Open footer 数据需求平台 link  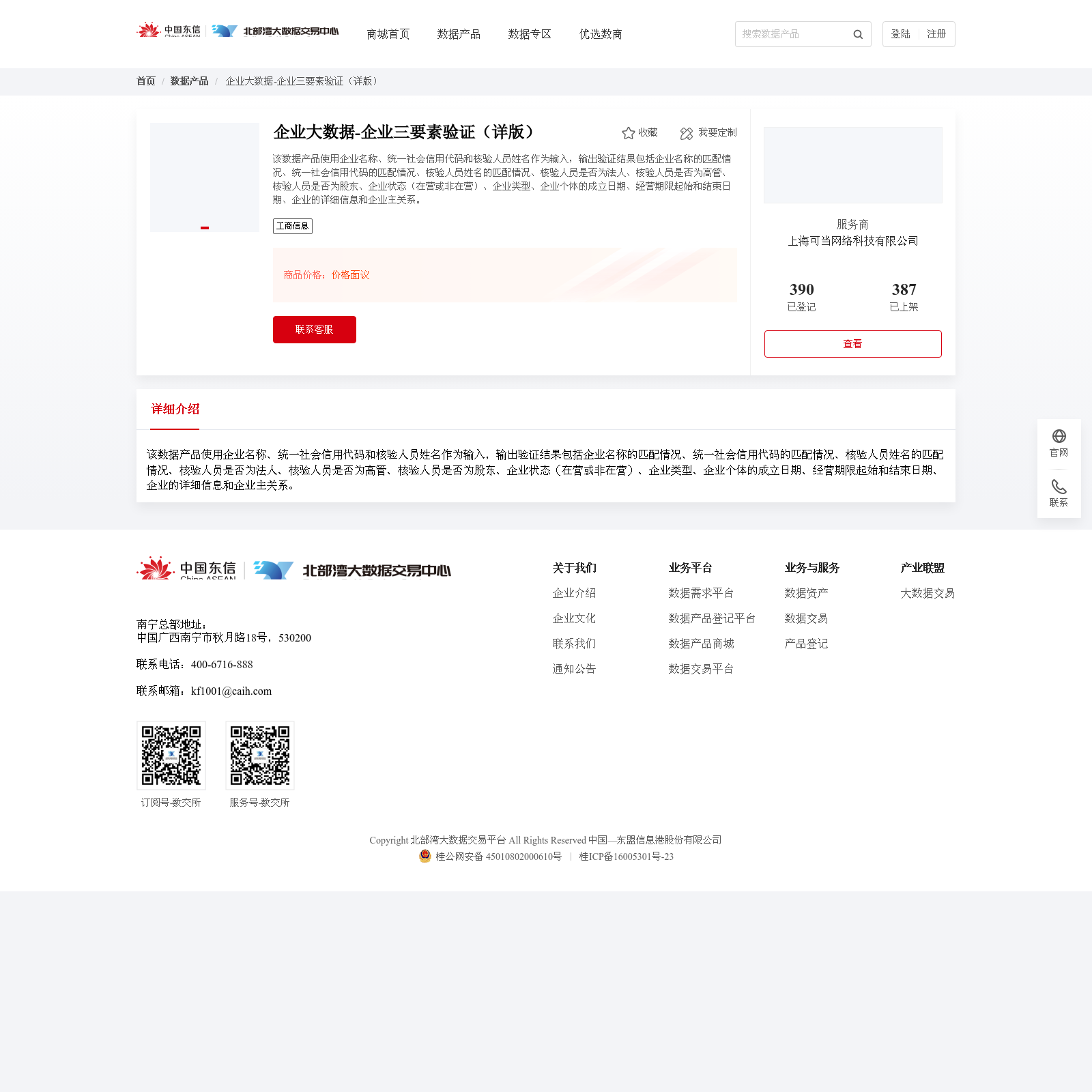(702, 593)
